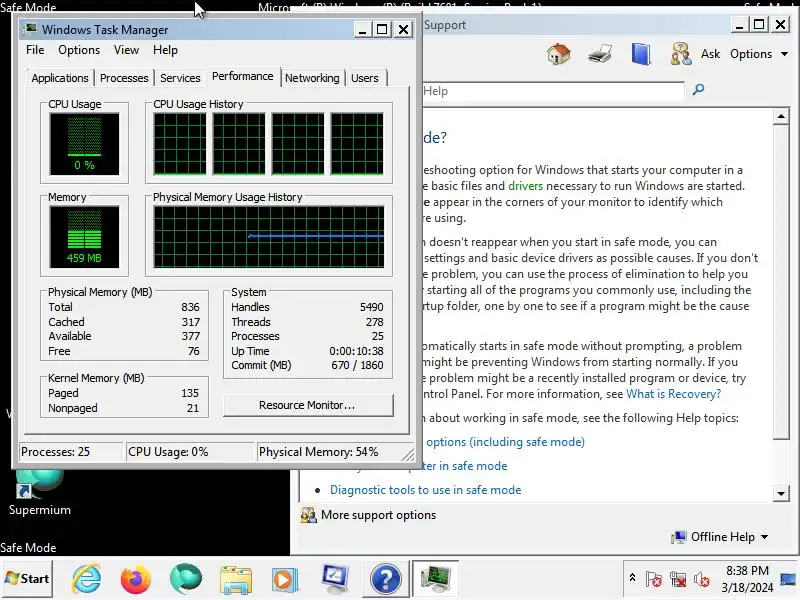Click Action Center flag tray icon
The height and width of the screenshot is (600, 800).
[x=654, y=579]
